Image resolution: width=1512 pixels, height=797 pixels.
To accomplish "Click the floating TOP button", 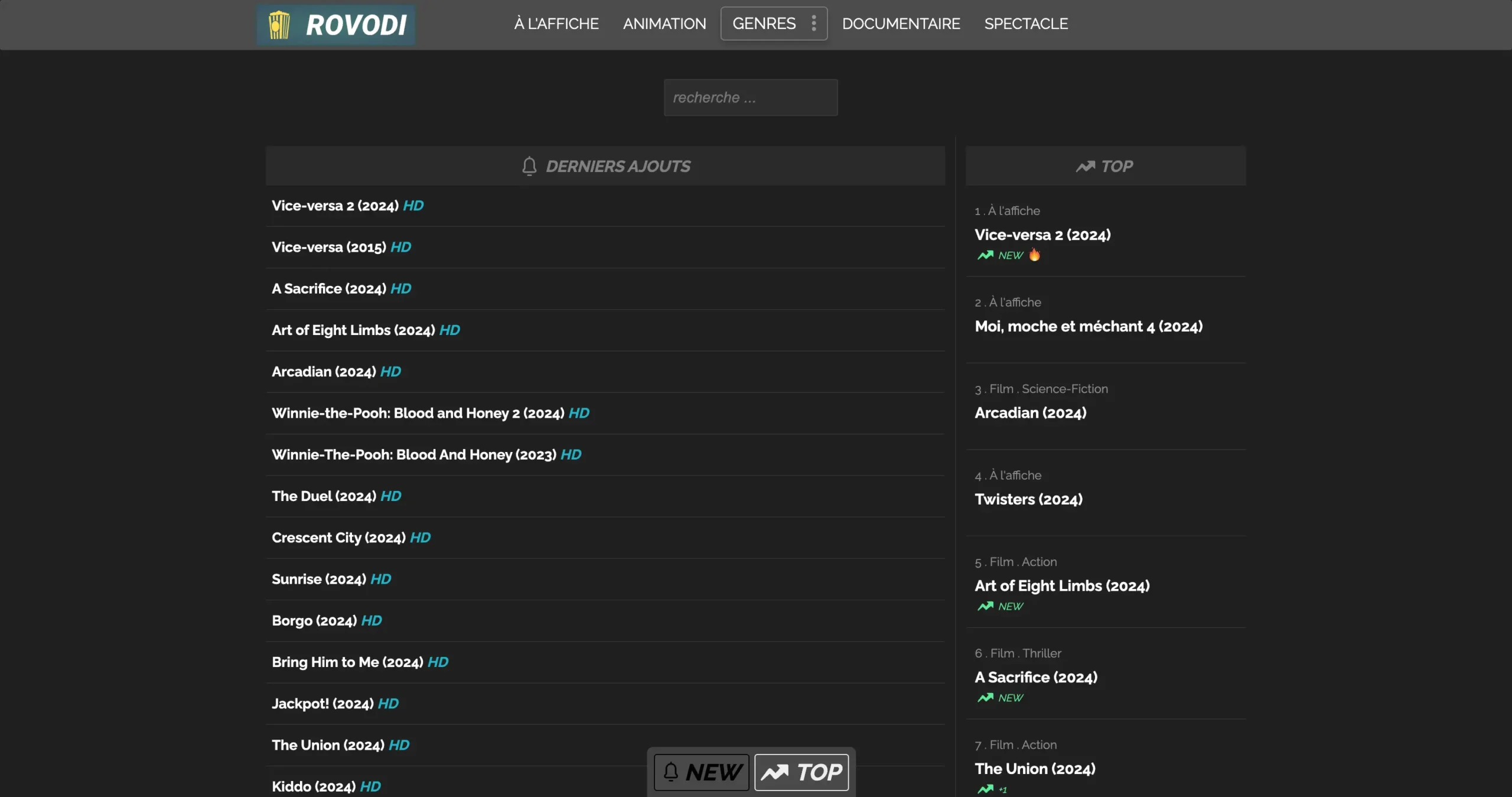I will coord(801,772).
